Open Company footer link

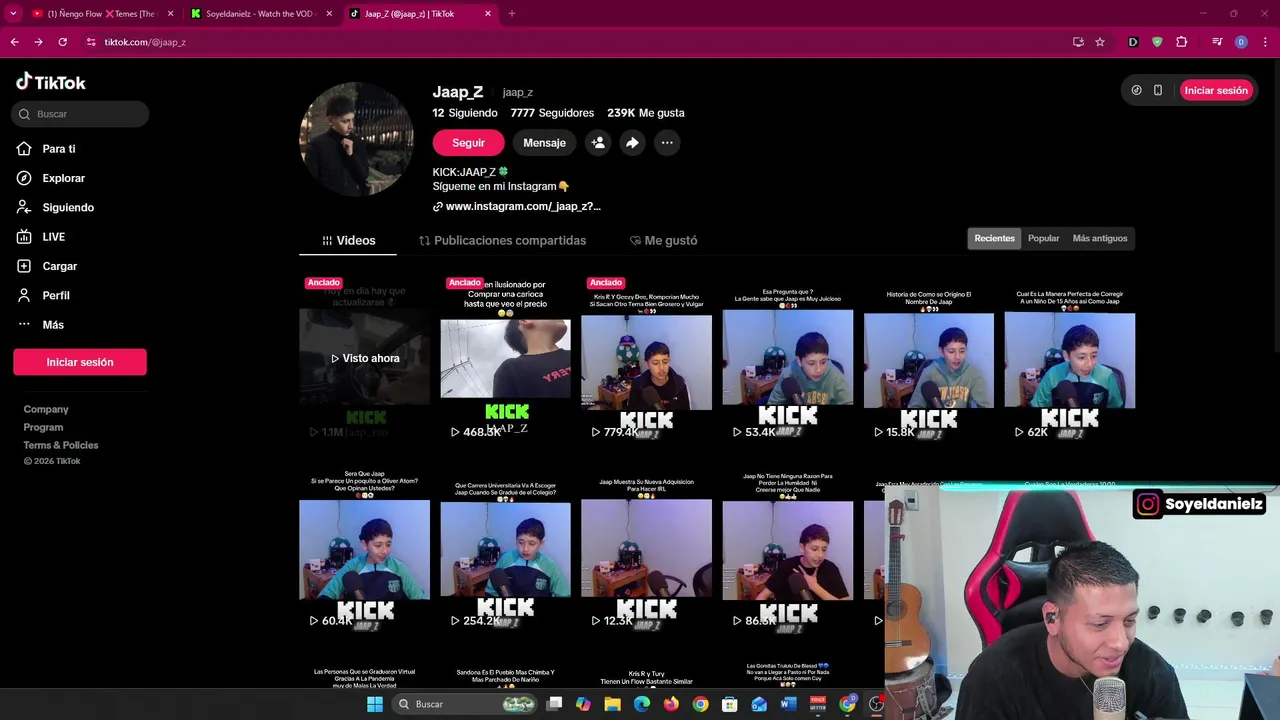(x=46, y=409)
